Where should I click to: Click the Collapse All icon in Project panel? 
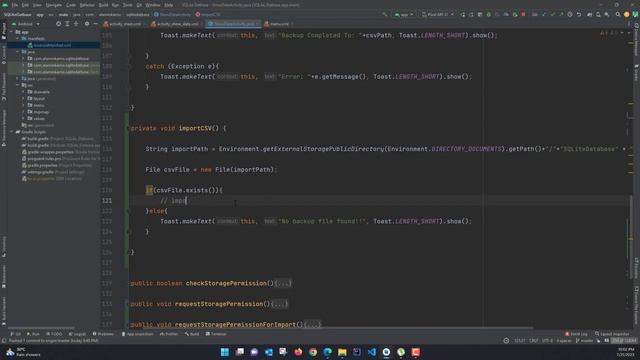76,24
